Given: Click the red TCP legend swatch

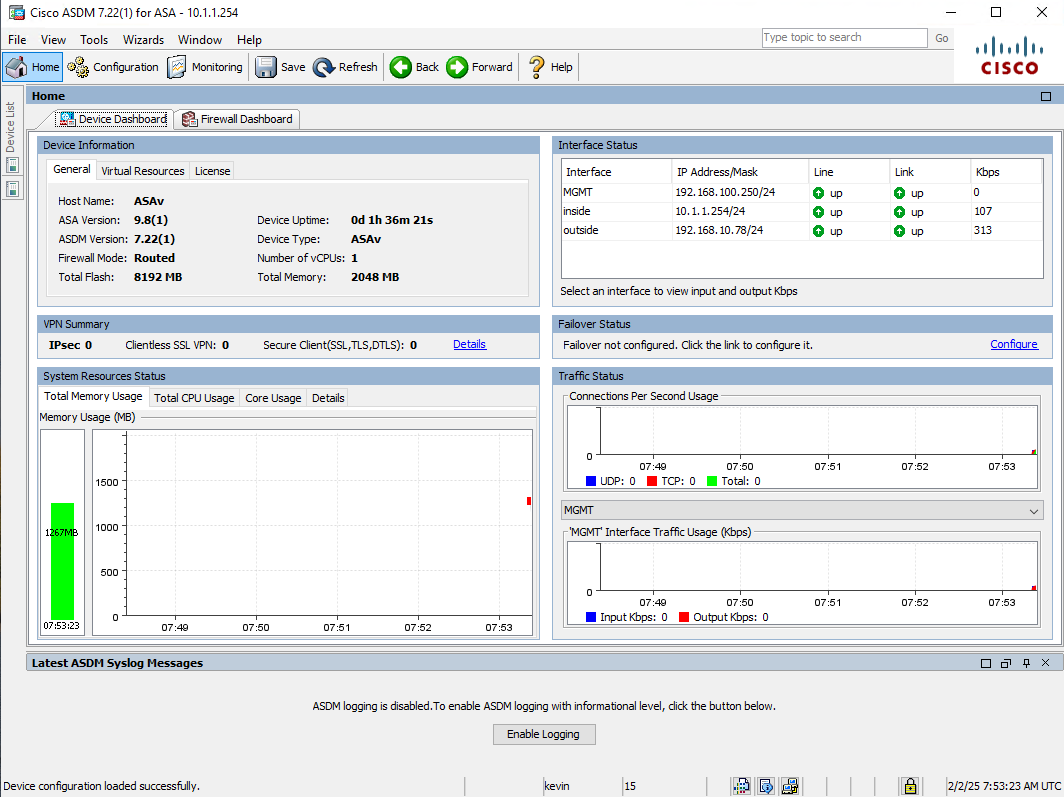Looking at the screenshot, I should coord(651,481).
